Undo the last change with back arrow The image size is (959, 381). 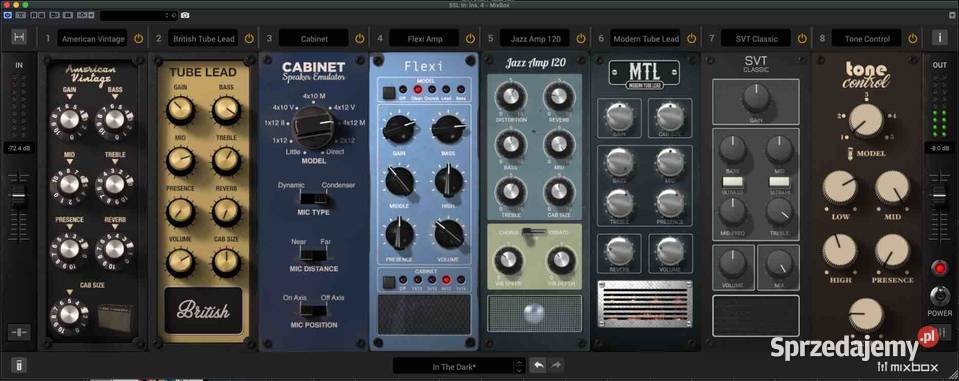click(x=538, y=366)
